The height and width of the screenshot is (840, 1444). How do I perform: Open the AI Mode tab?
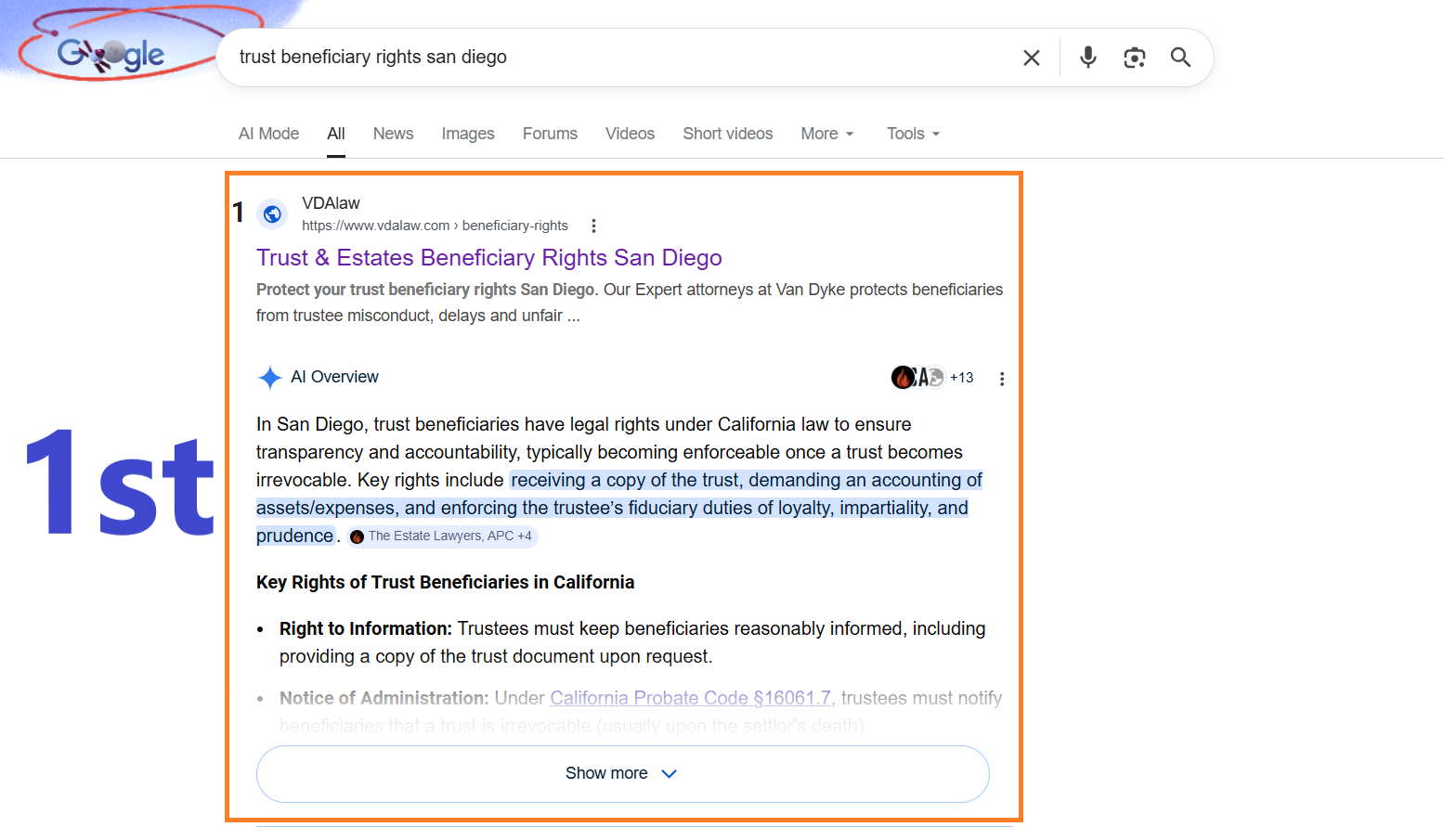pyautogui.click(x=268, y=134)
